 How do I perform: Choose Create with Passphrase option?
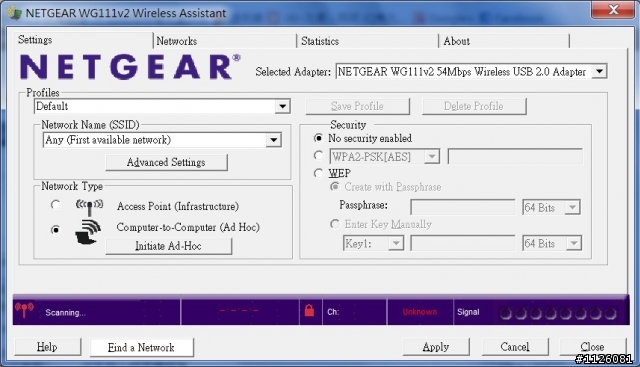click(335, 187)
